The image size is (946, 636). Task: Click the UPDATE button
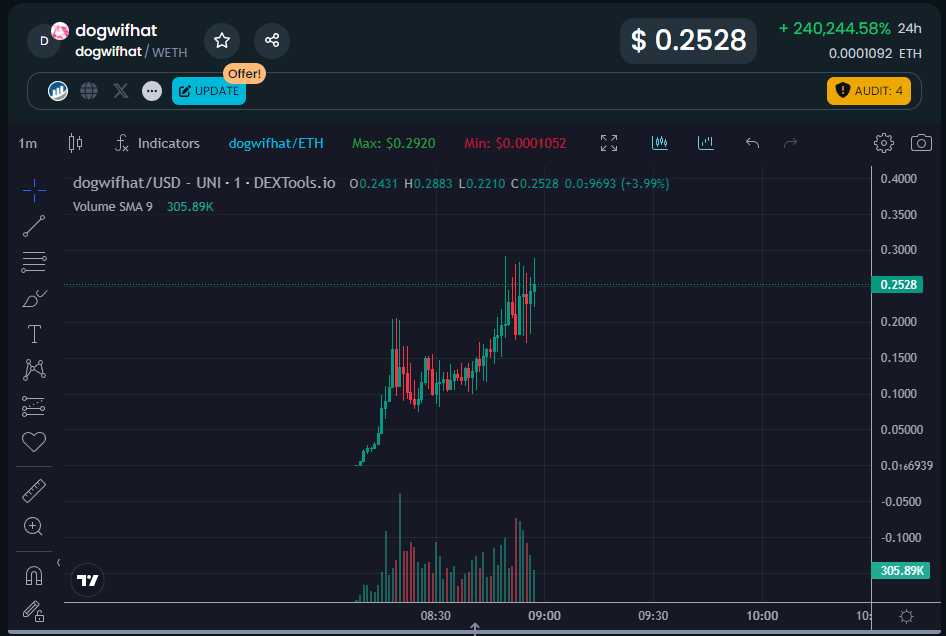209,91
